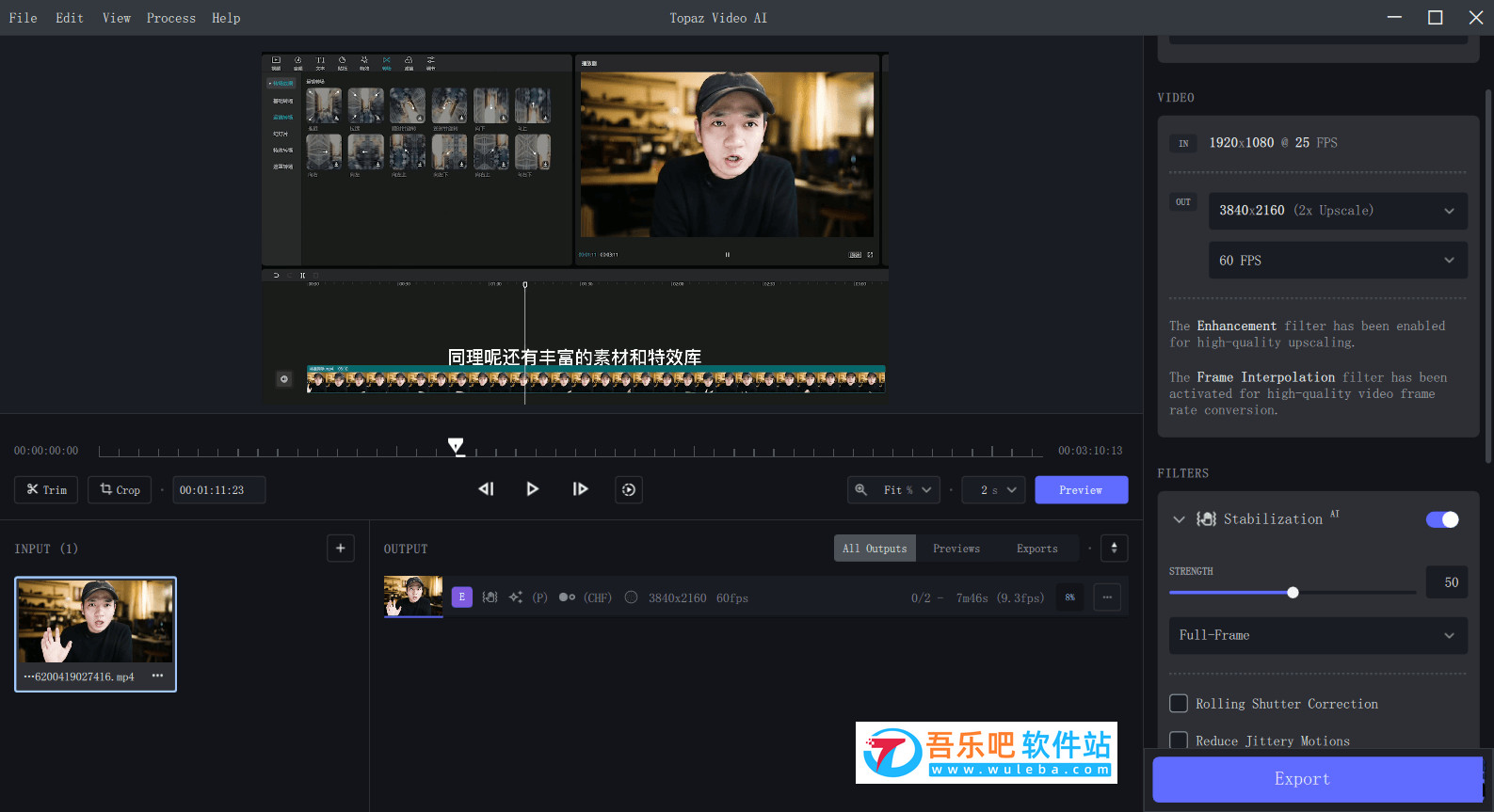Click the Trim scissors button
The height and width of the screenshot is (812, 1494).
click(x=46, y=489)
